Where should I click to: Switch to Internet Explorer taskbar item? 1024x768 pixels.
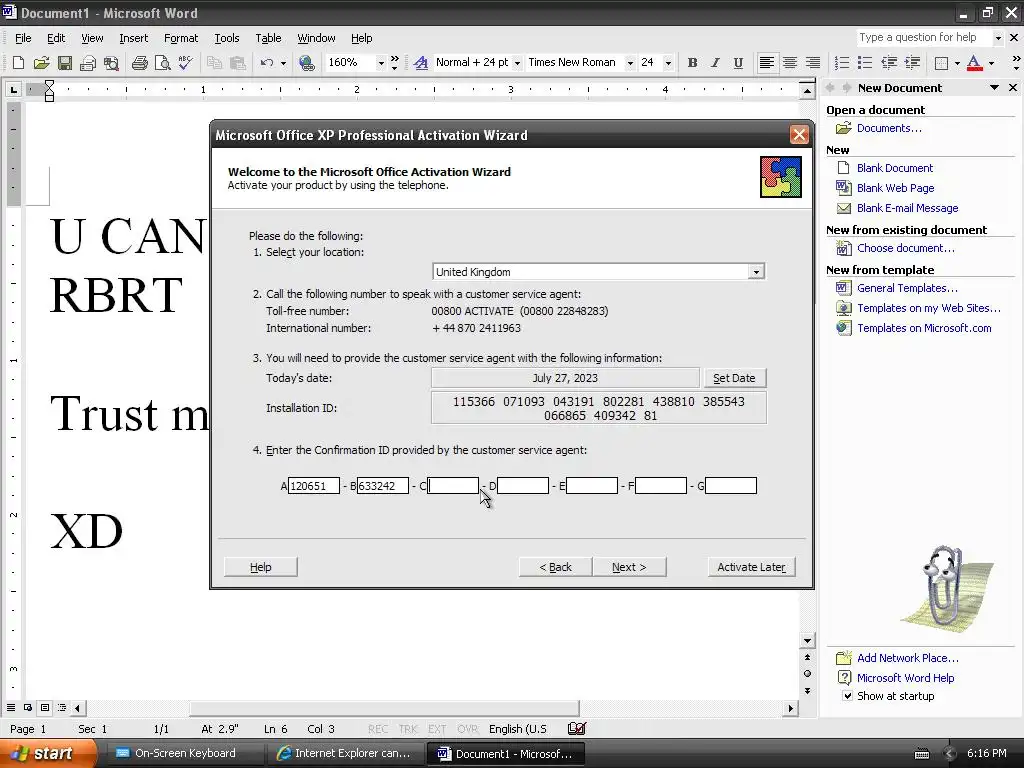(x=345, y=753)
